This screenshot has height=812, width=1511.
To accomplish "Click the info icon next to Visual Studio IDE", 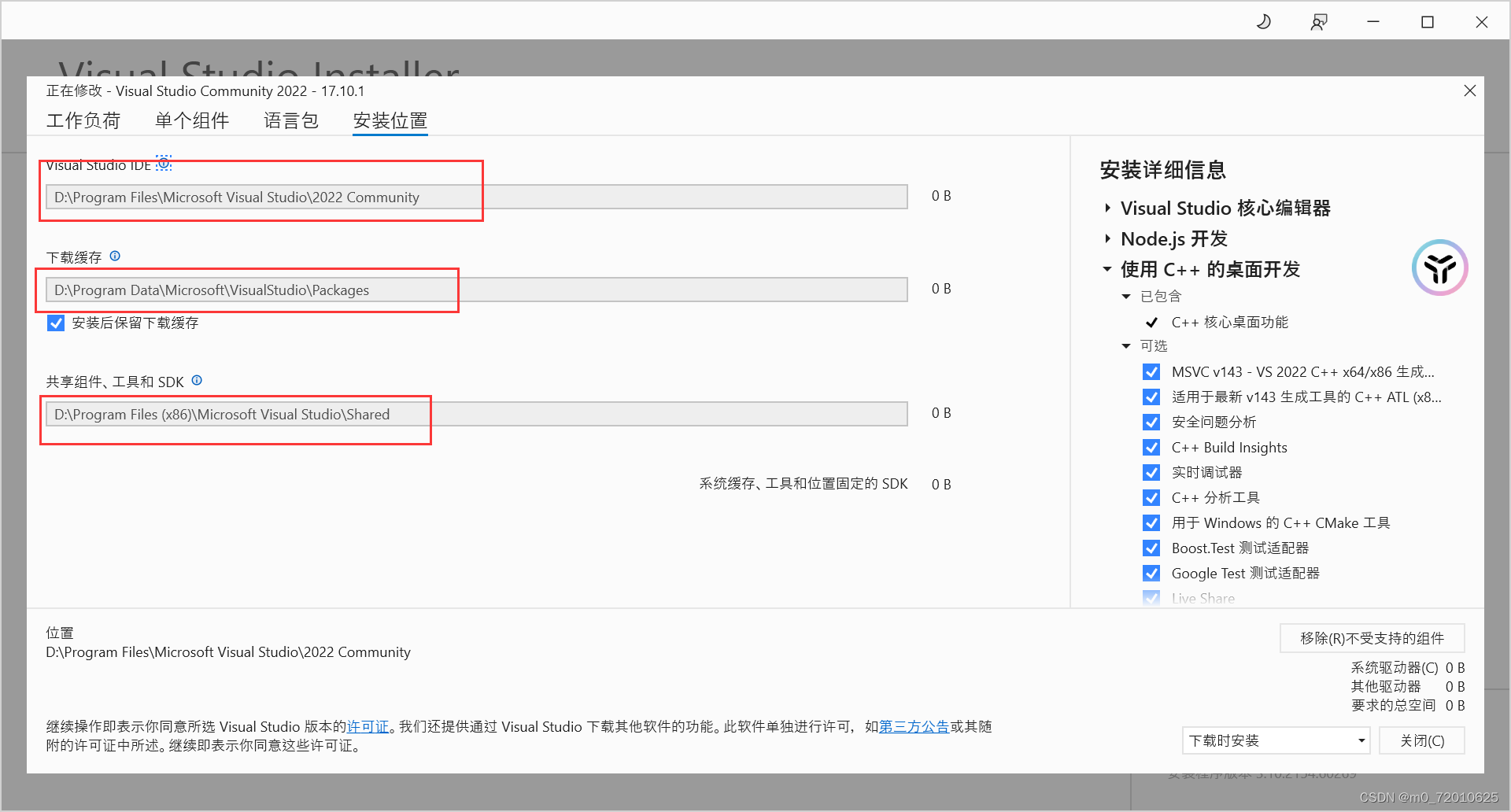I will pyautogui.click(x=164, y=164).
